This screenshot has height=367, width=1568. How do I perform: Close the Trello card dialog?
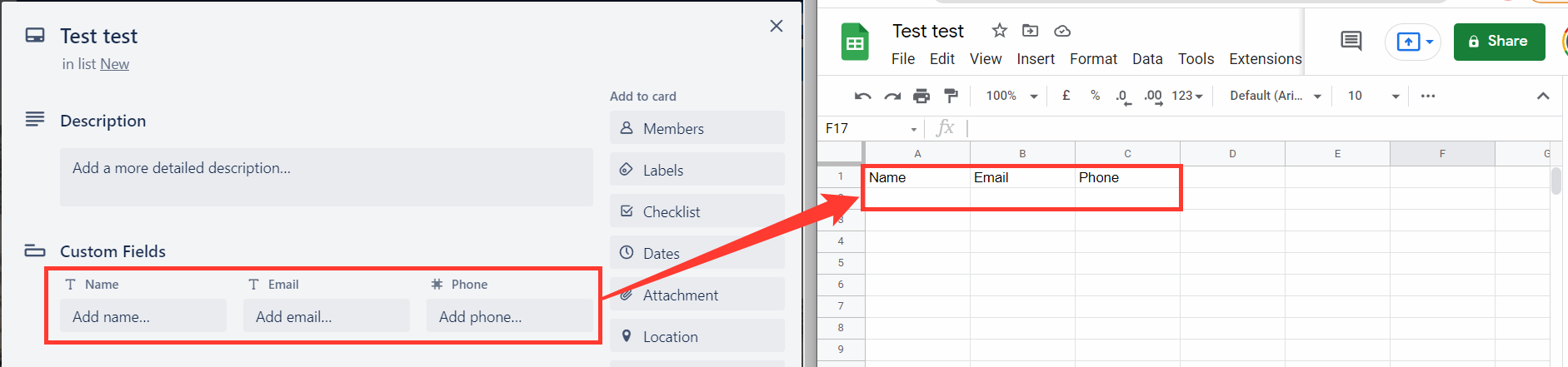776,26
